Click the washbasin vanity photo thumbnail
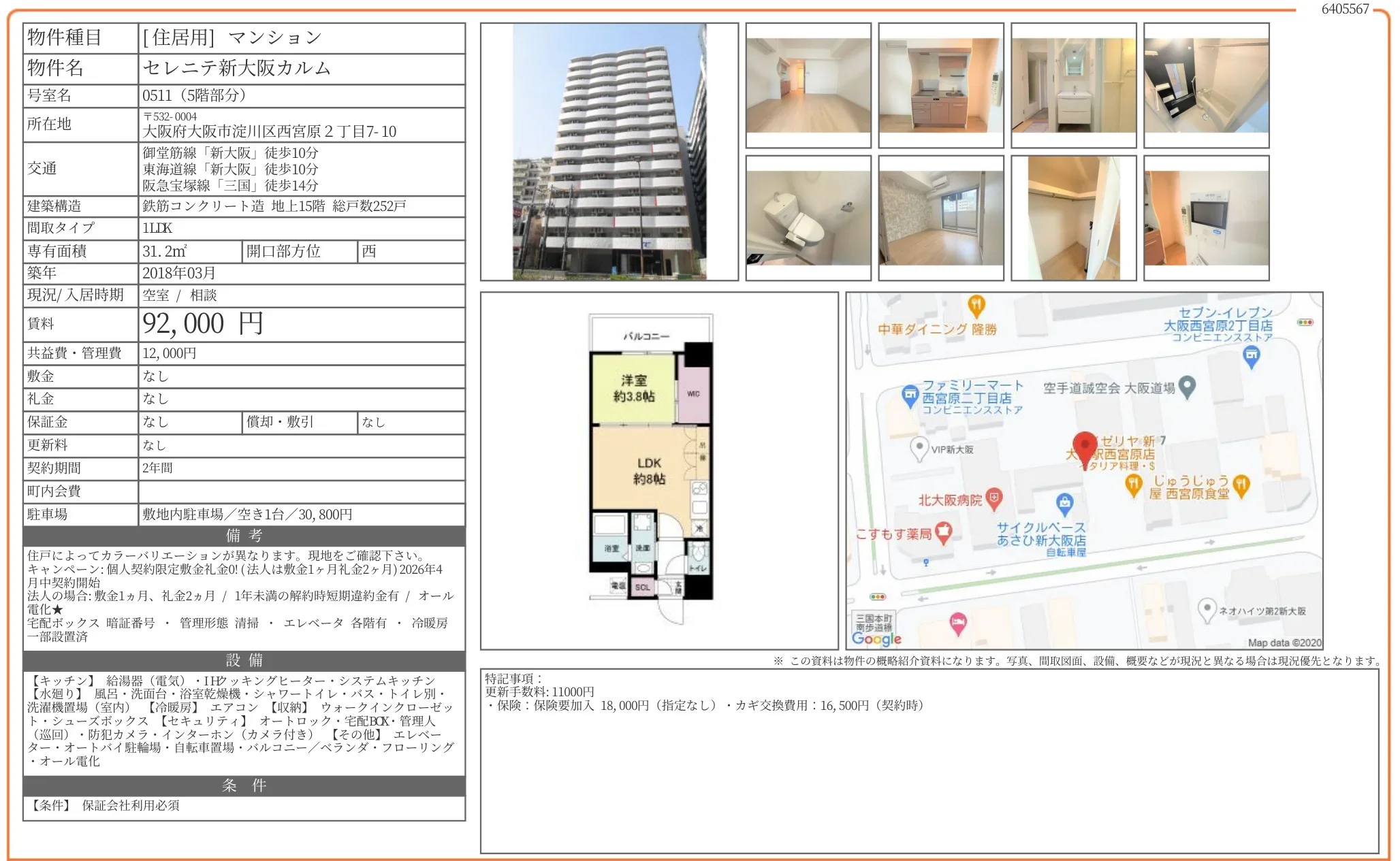 [x=1073, y=85]
